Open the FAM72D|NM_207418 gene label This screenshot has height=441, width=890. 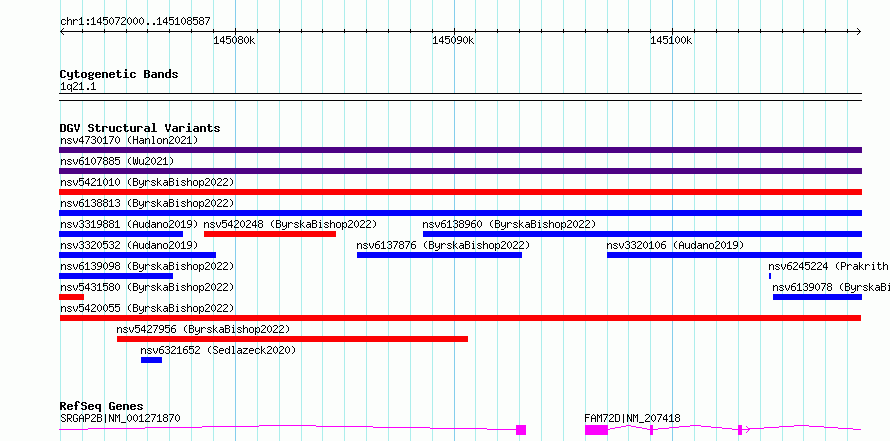pos(632,418)
